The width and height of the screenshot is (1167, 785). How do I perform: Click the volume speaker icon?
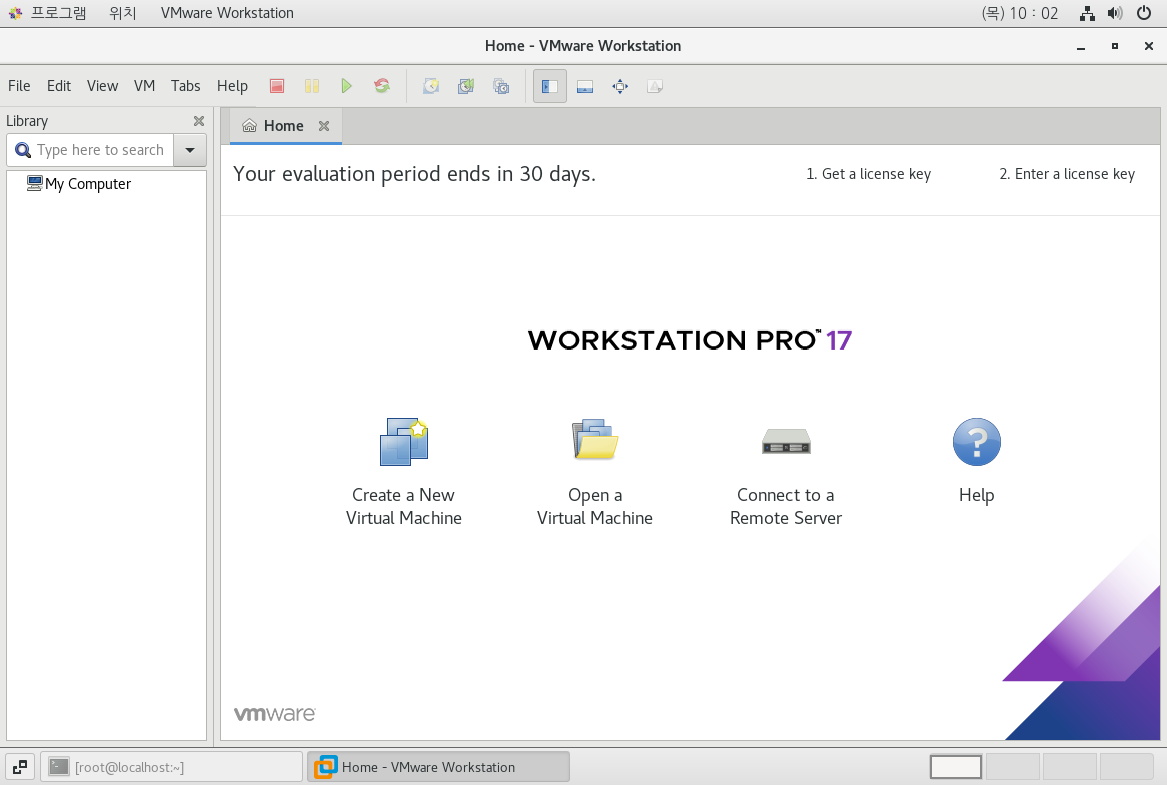1115,13
